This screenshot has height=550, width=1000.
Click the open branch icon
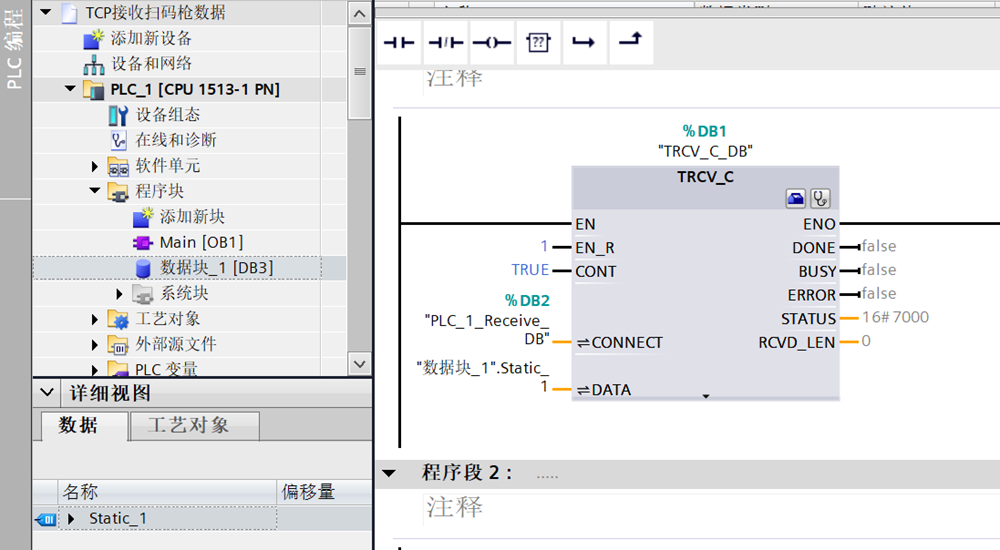coord(584,43)
